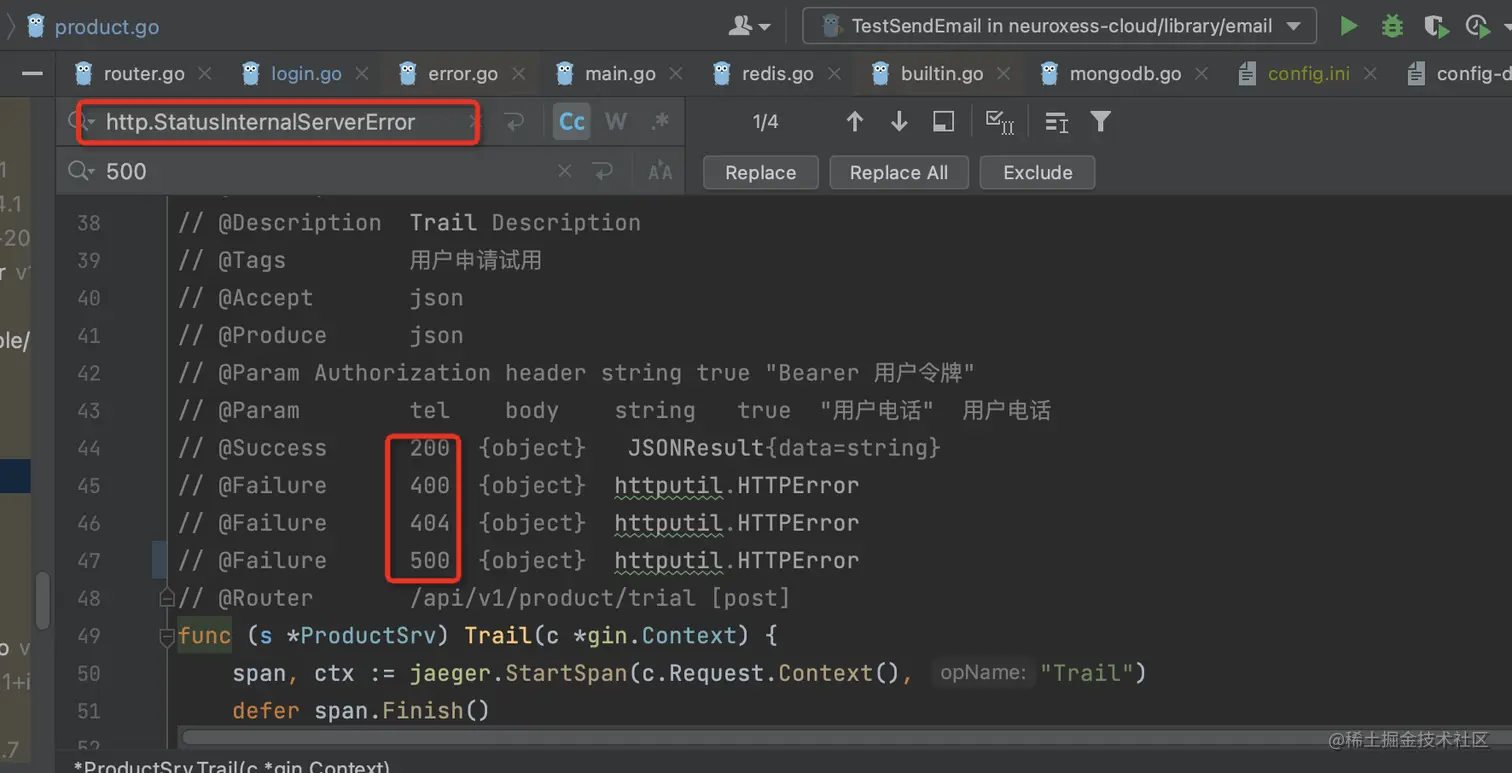Clear the replace field text
Viewport: 1512px width, 773px height.
point(565,172)
